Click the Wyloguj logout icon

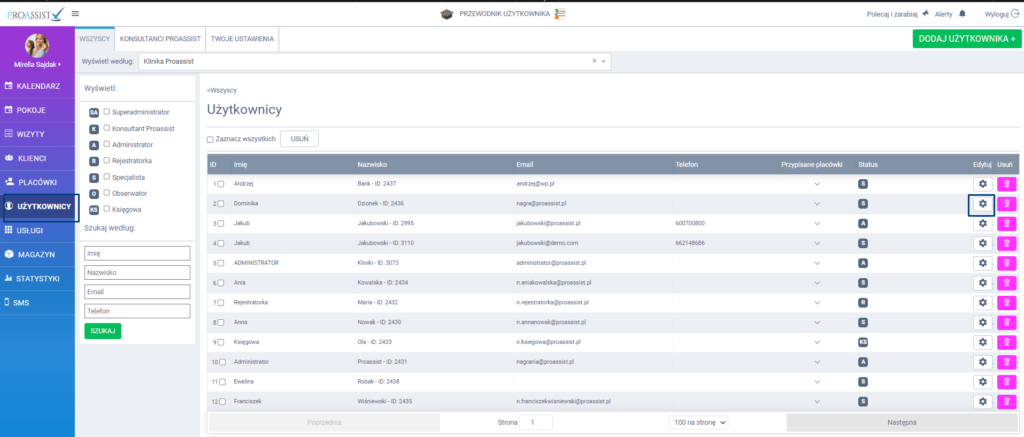1014,14
